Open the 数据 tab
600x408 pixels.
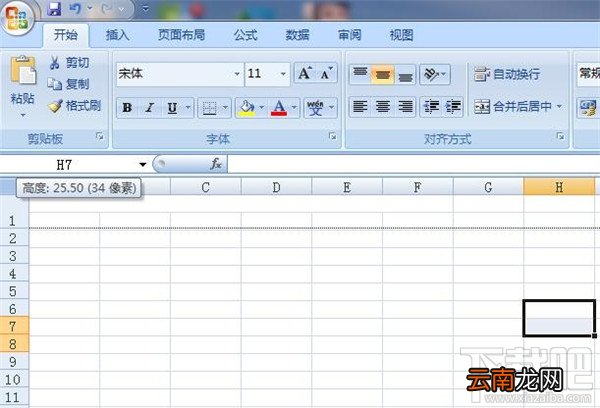click(x=297, y=35)
